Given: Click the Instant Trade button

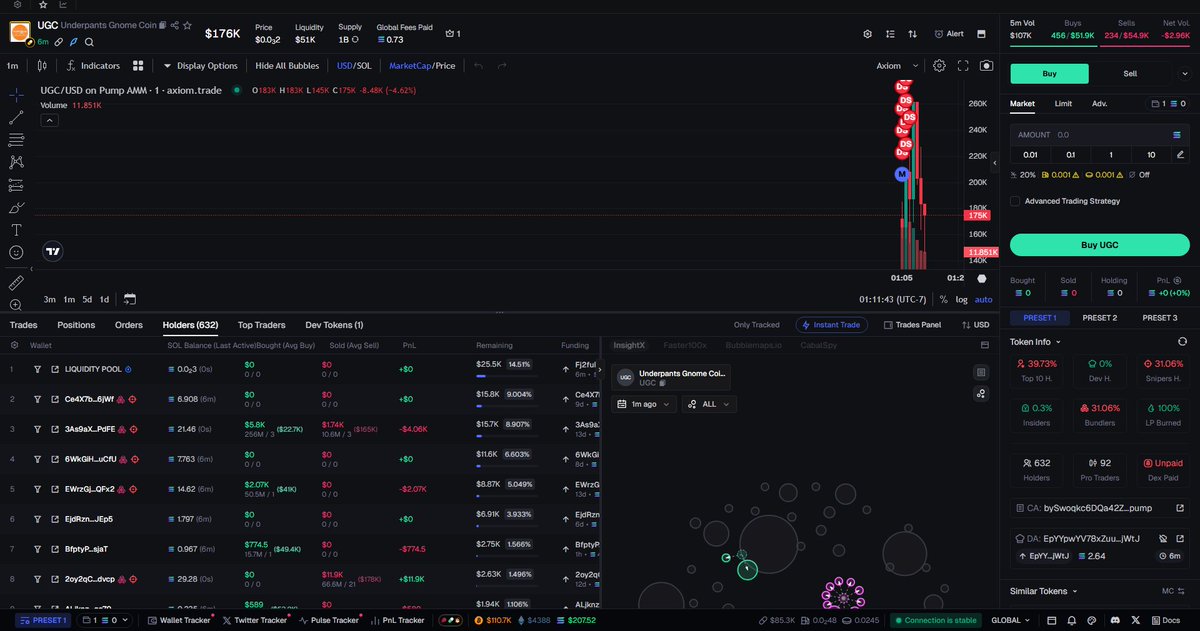Looking at the screenshot, I should pyautogui.click(x=832, y=325).
